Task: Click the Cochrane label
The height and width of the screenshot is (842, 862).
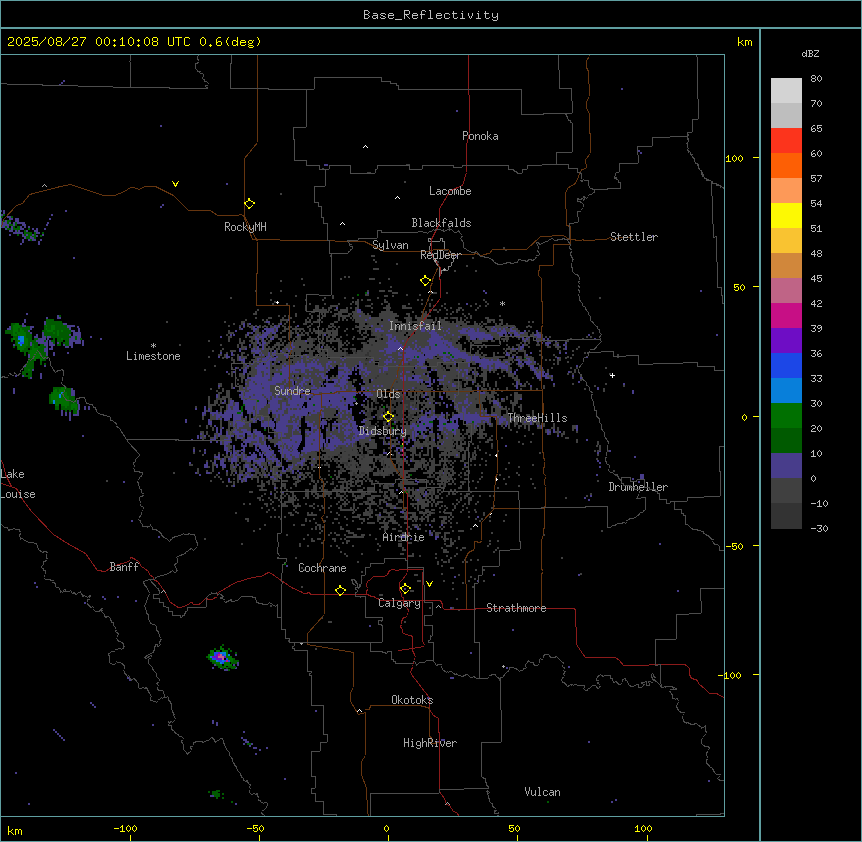Action: [322, 568]
